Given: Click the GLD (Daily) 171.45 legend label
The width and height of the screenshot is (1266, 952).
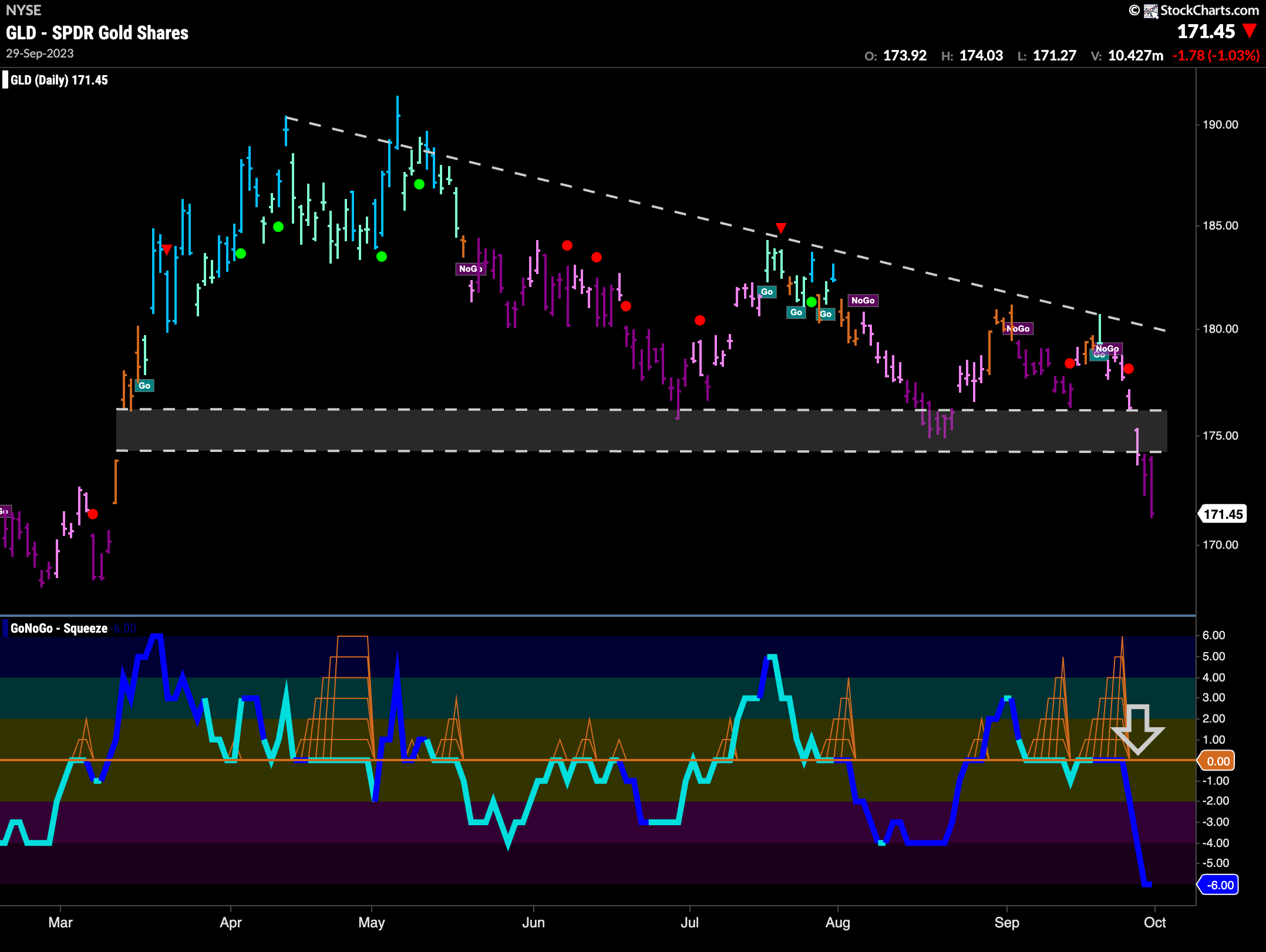Looking at the screenshot, I should [x=59, y=80].
